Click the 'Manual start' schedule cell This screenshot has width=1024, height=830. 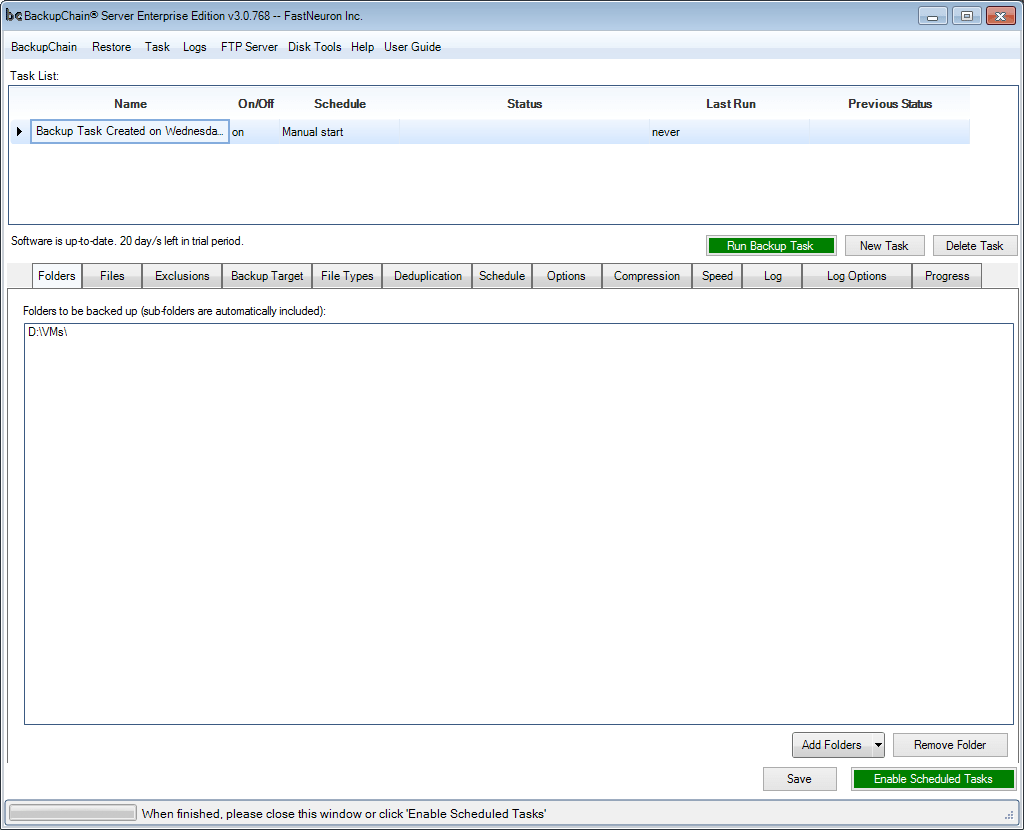pos(340,132)
